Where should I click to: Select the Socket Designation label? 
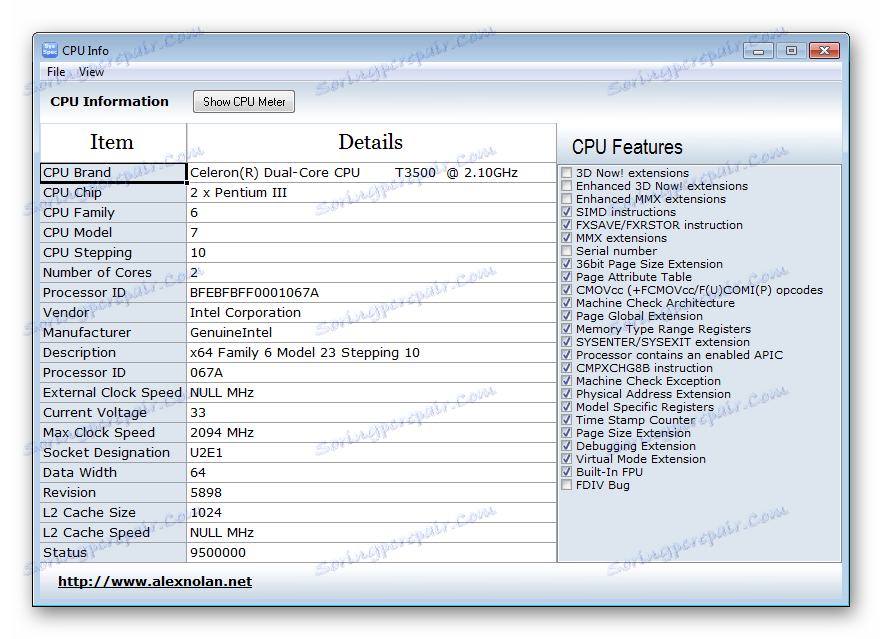(113, 452)
